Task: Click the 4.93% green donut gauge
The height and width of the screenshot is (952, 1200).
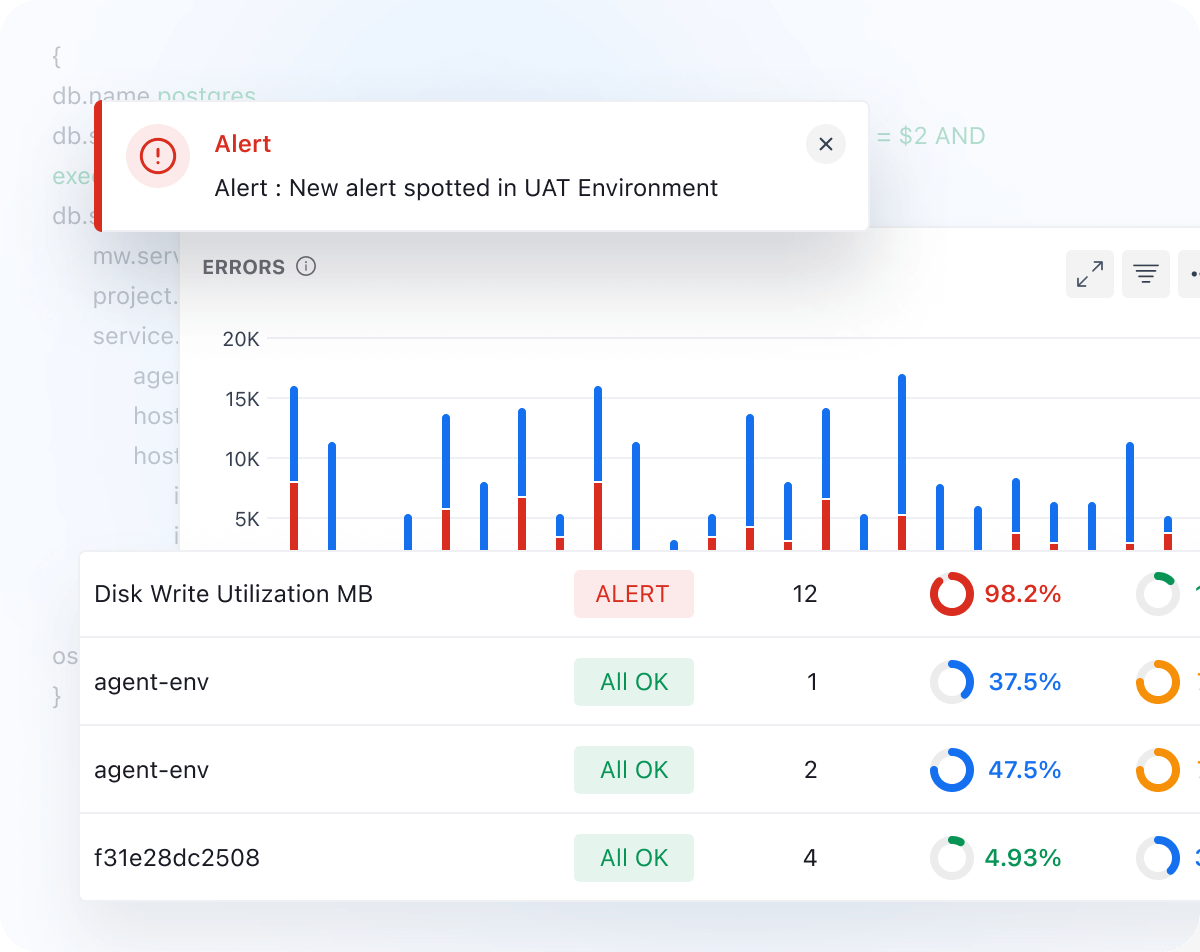Action: (x=952, y=858)
